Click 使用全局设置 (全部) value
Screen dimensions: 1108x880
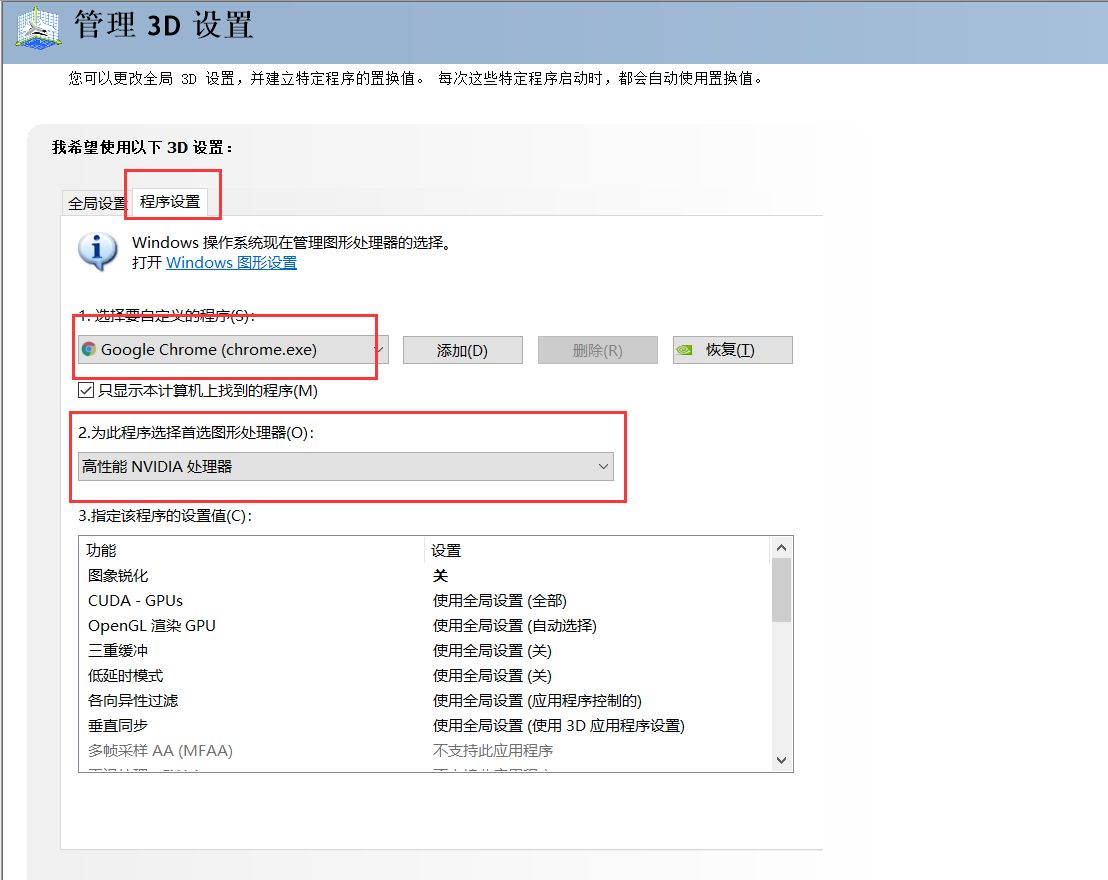pos(500,601)
